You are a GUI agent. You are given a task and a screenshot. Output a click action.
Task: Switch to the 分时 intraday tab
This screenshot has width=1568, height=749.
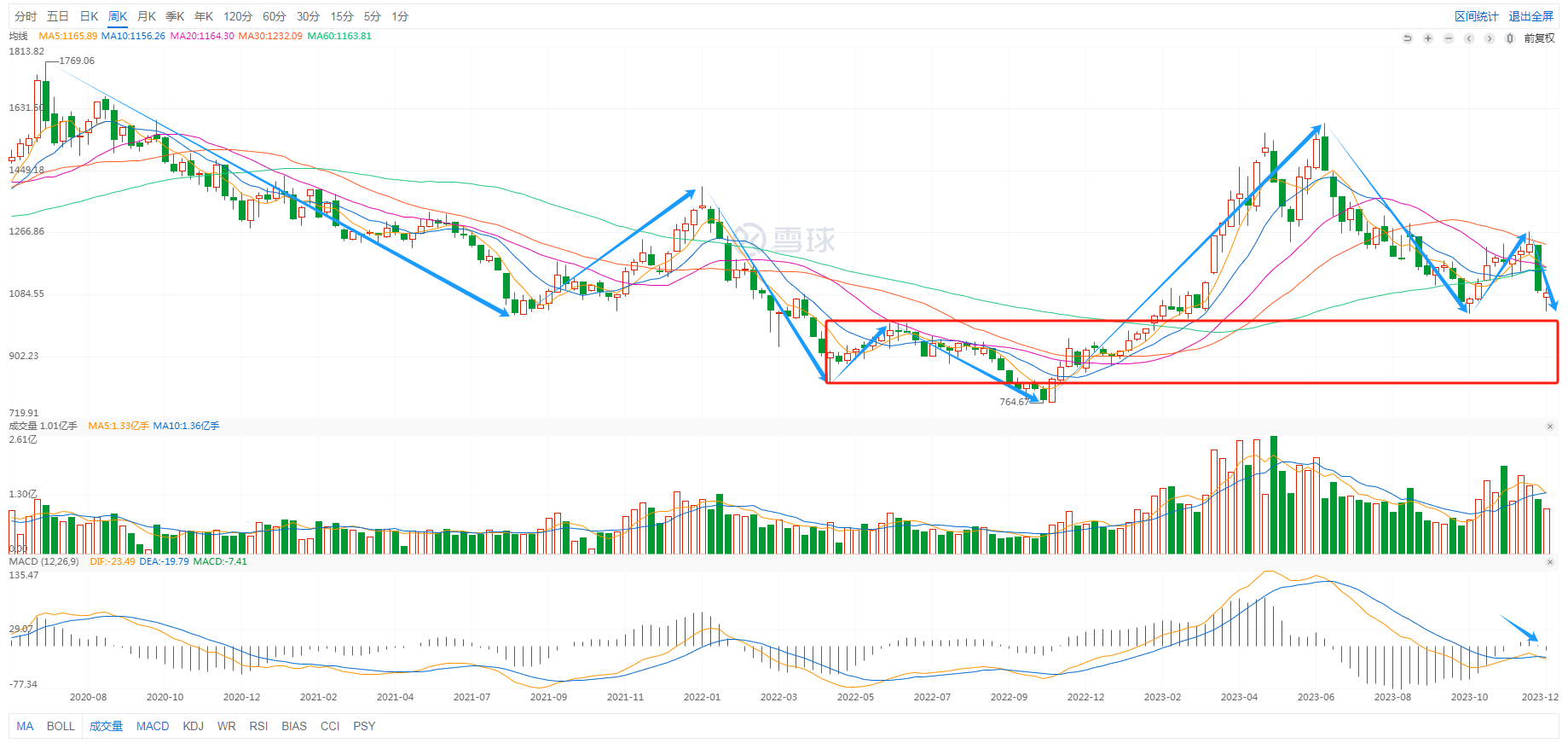[26, 16]
